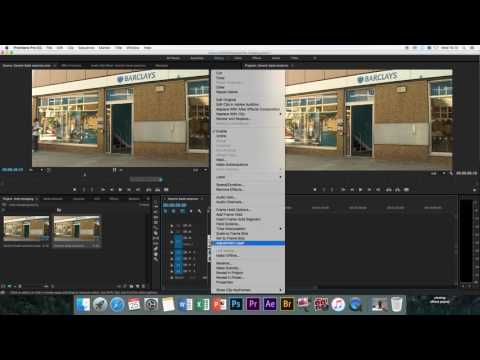Open the File menu in menu bar
The width and height of the screenshot is (480, 360).
click(49, 48)
